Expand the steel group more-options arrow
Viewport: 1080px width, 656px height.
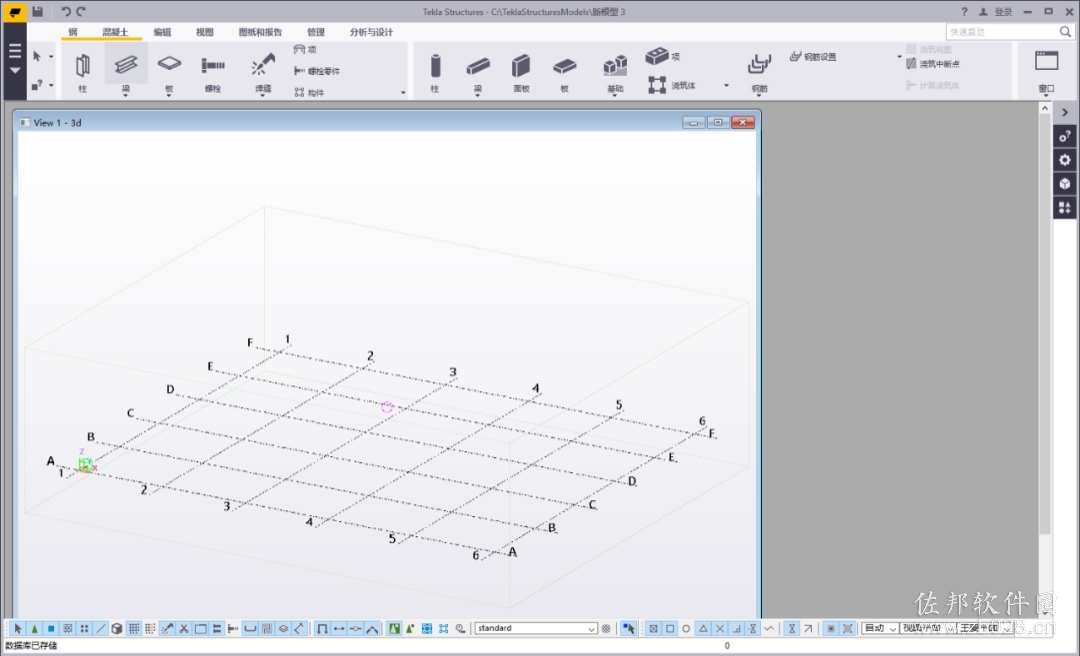pyautogui.click(x=403, y=92)
